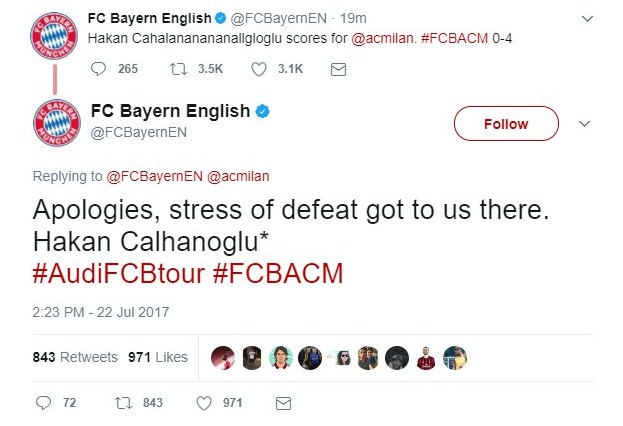Follow FC Bayern English account
623x426 pixels.
pyautogui.click(x=505, y=124)
